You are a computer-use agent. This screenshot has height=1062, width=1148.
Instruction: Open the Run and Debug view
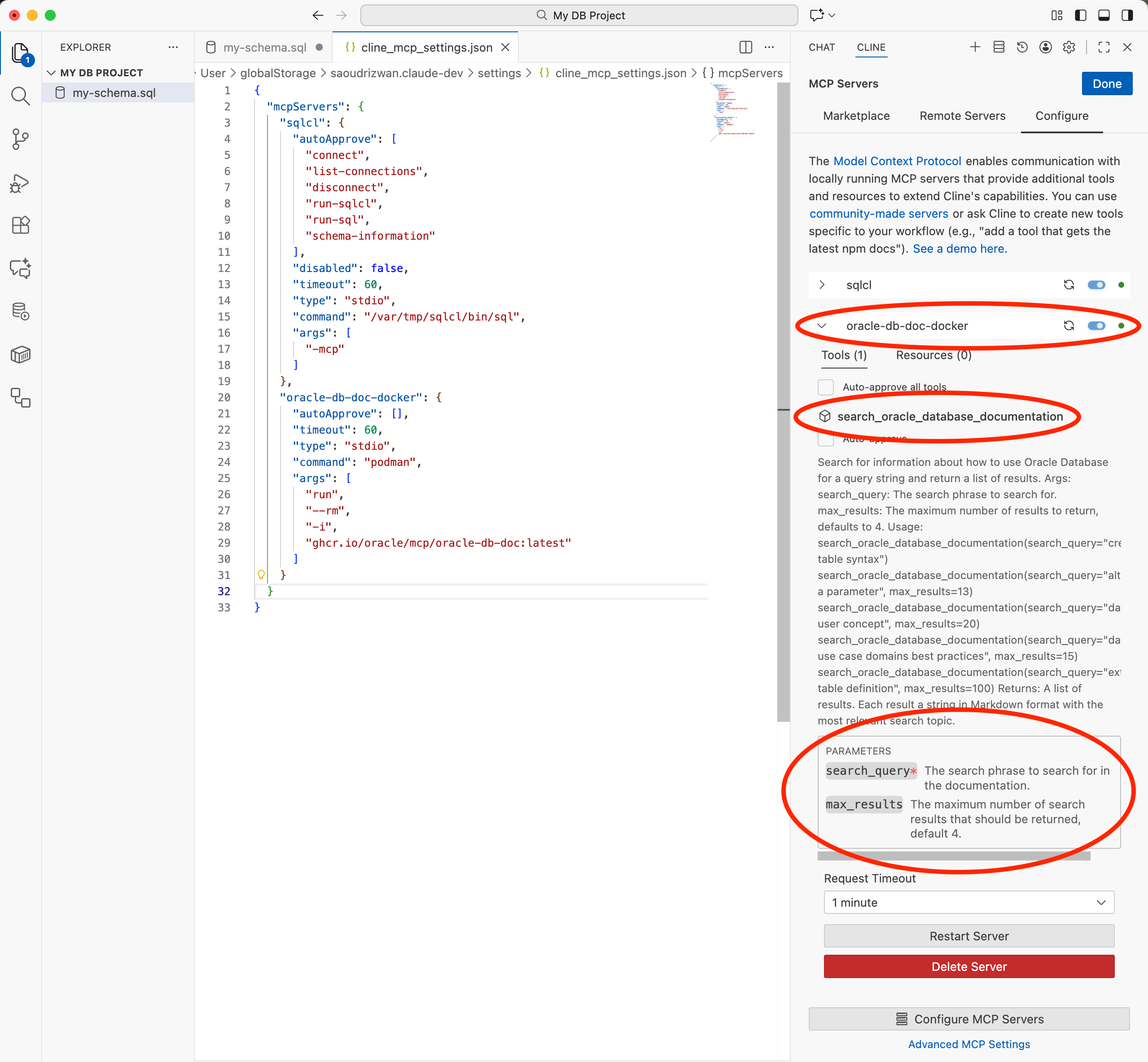pos(20,183)
